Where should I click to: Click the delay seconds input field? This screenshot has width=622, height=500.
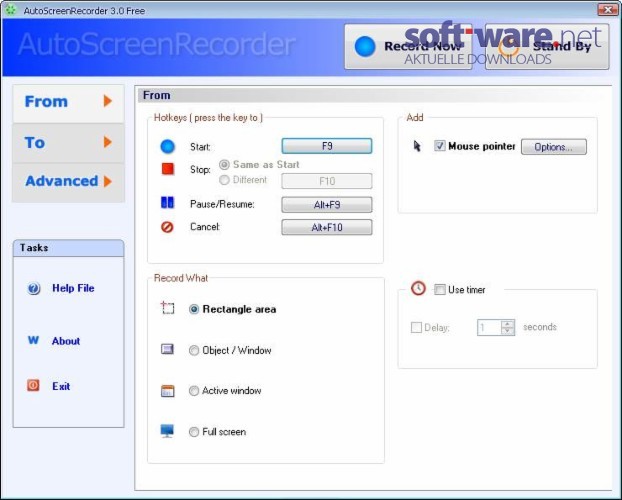point(489,328)
